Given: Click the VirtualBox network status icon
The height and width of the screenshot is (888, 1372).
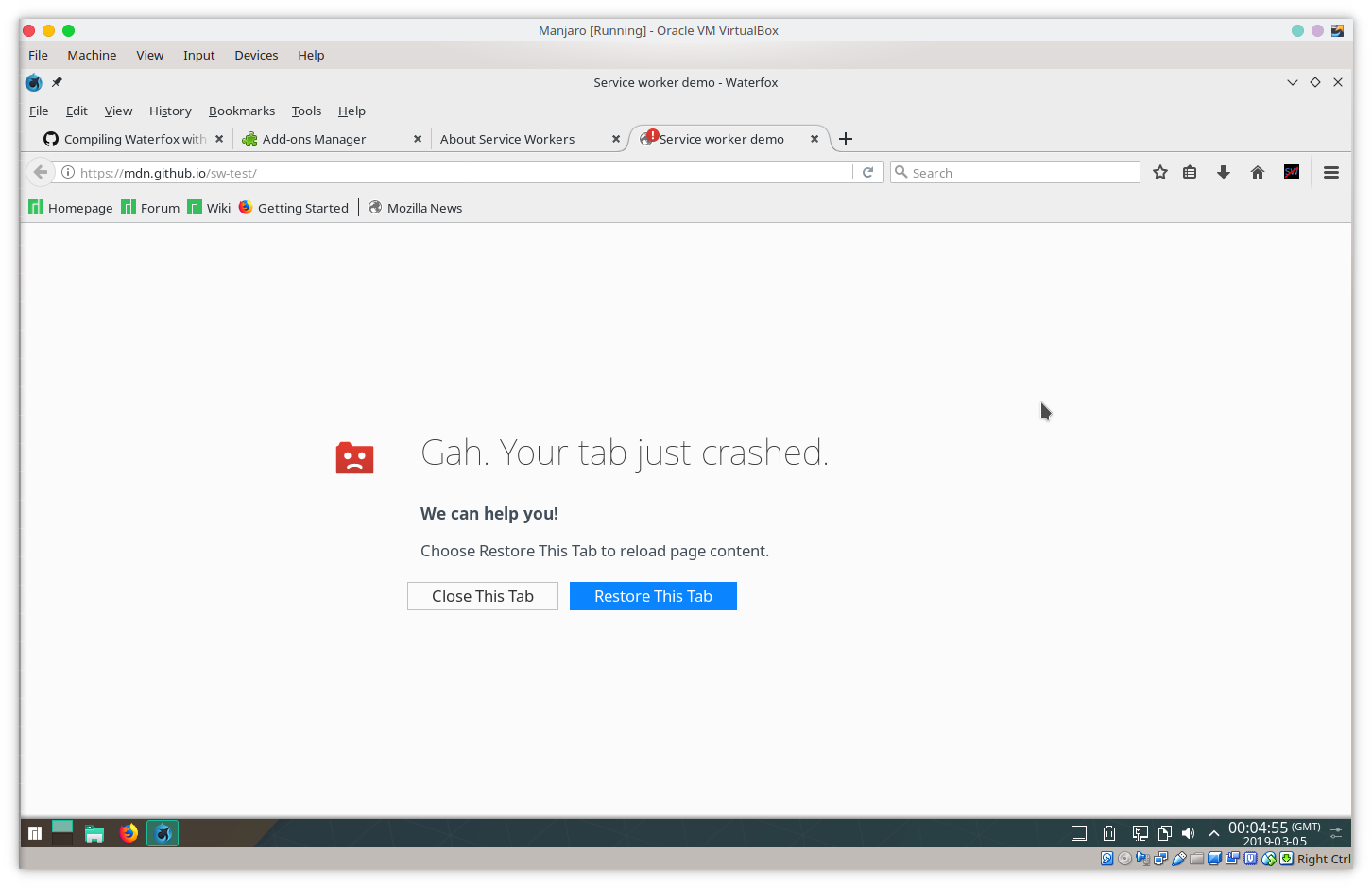Looking at the screenshot, I should click(1160, 859).
